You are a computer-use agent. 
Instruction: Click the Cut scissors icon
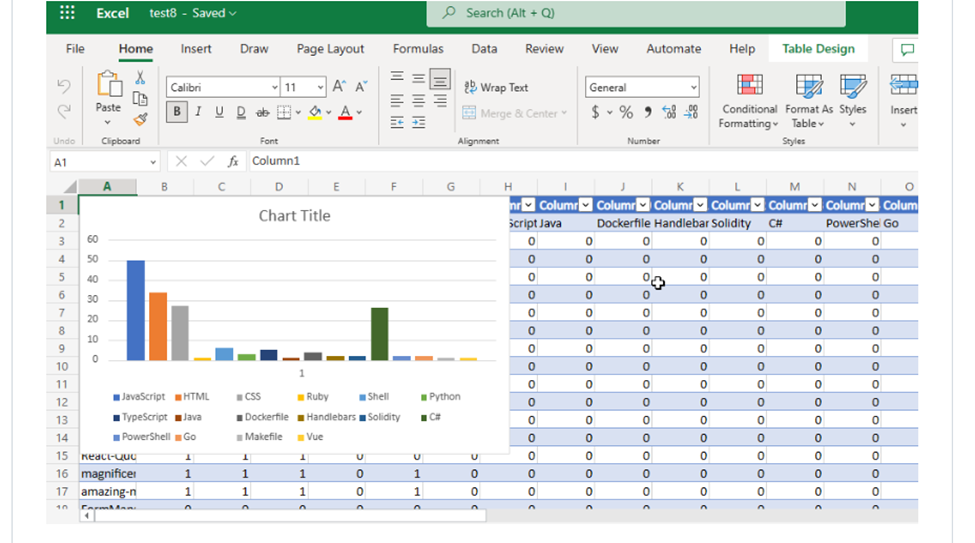(140, 77)
